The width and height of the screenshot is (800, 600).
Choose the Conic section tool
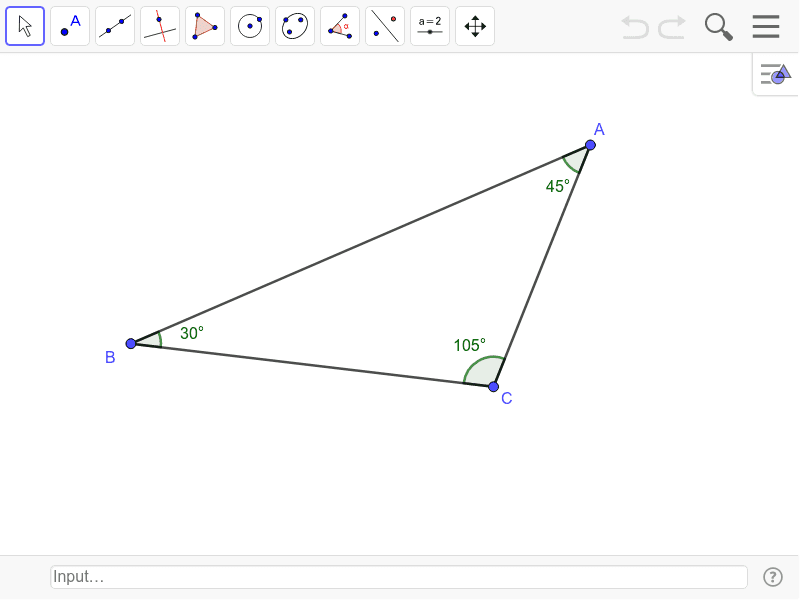pyautogui.click(x=295, y=25)
